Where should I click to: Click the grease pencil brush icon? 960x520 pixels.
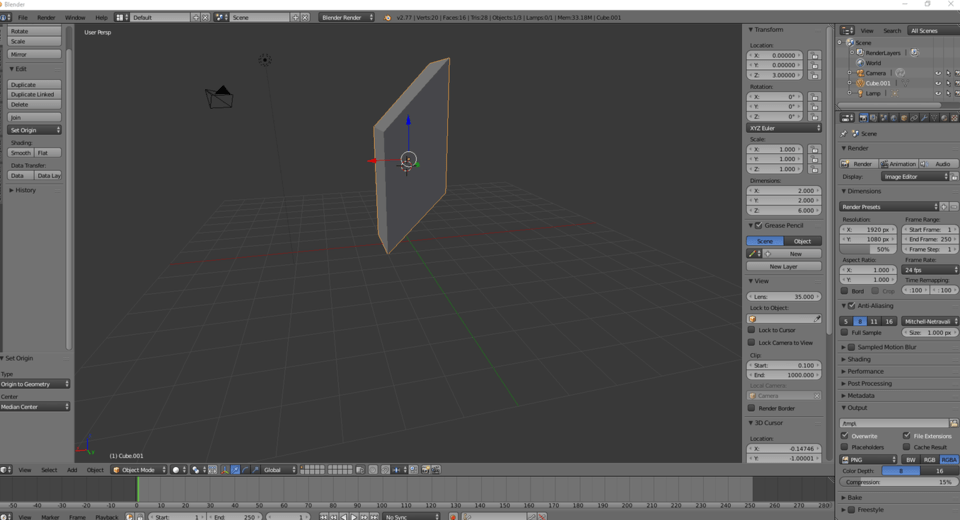754,254
